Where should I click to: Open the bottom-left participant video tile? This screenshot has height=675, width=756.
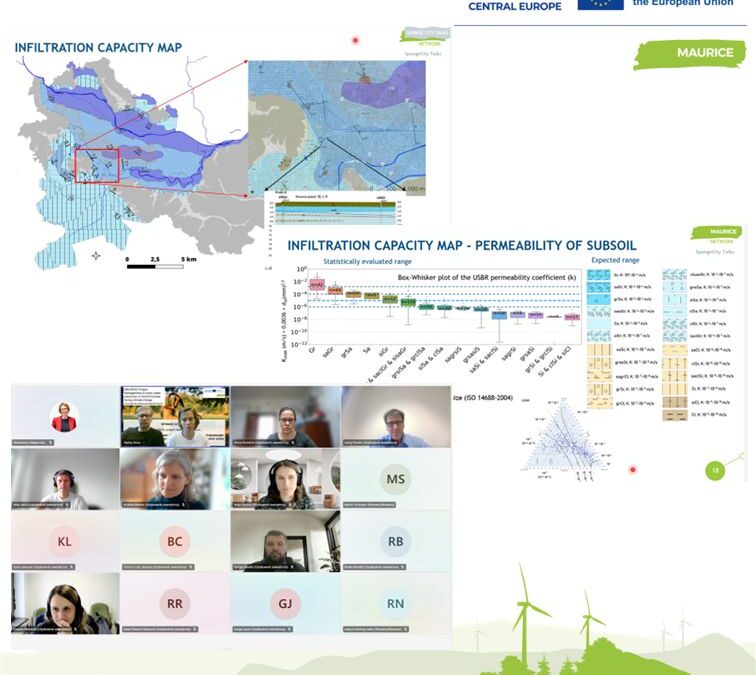pos(65,603)
